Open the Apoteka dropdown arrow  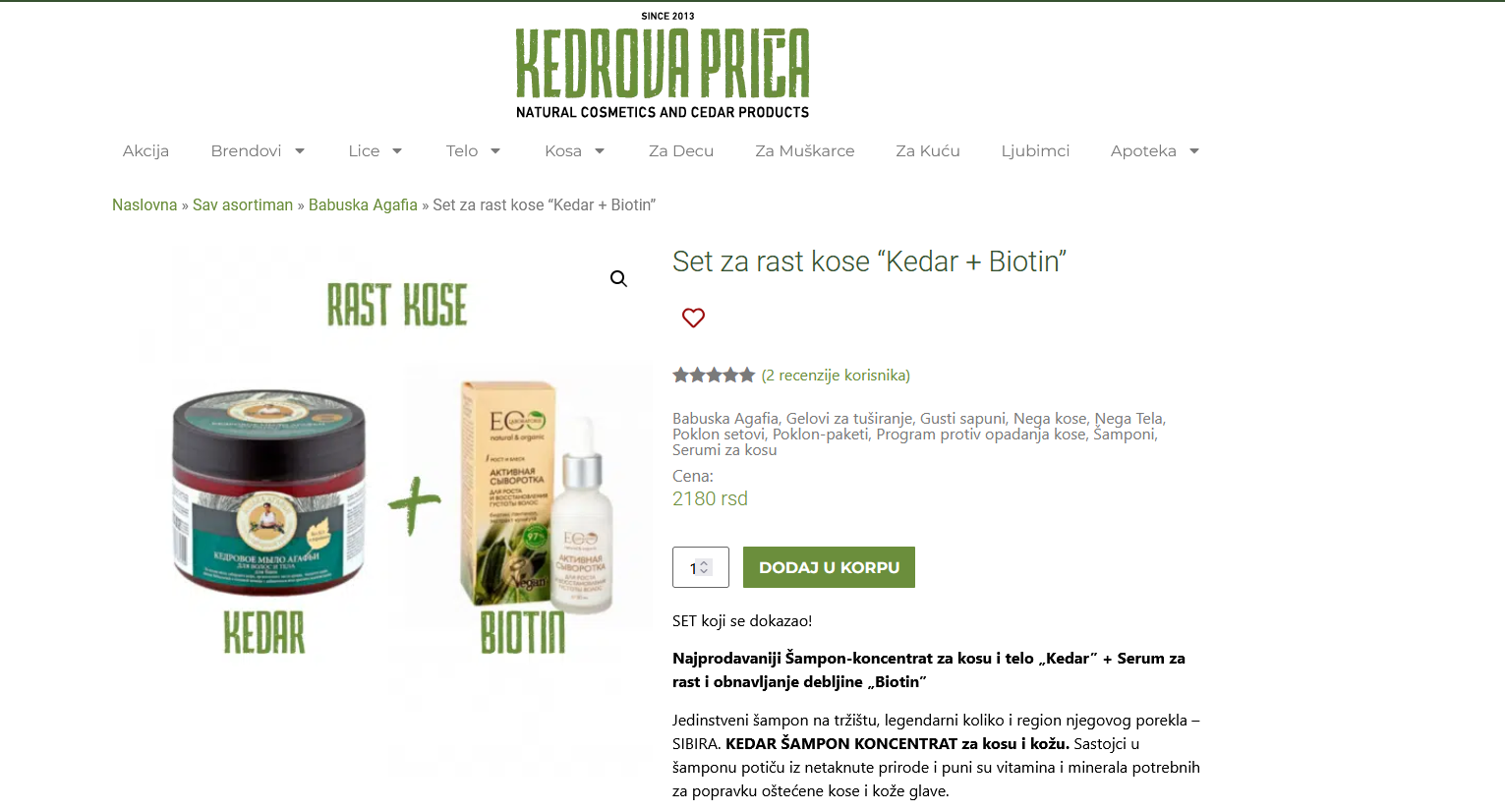(x=1194, y=151)
